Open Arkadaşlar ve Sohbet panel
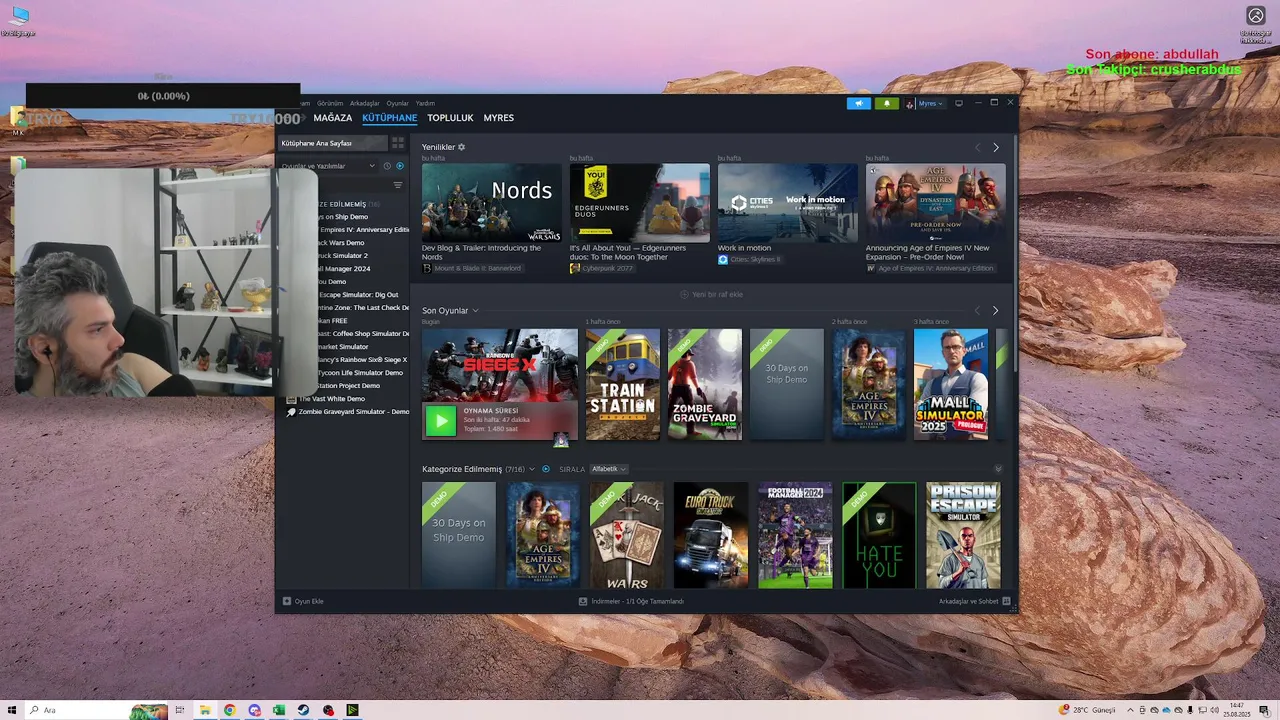This screenshot has height=720, width=1280. [x=975, y=601]
